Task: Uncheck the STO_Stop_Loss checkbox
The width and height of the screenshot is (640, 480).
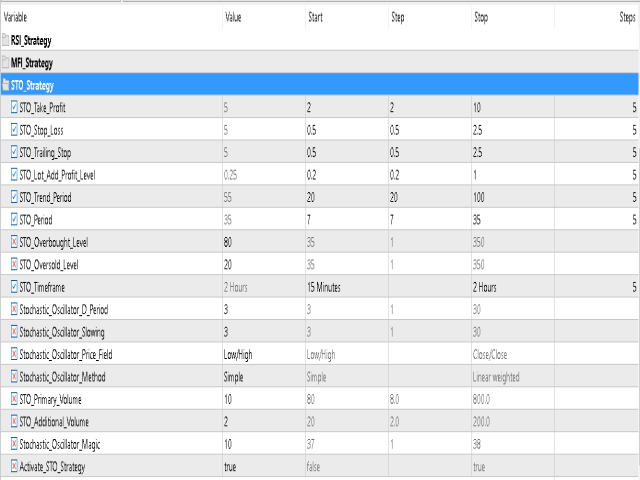Action: click(14, 130)
